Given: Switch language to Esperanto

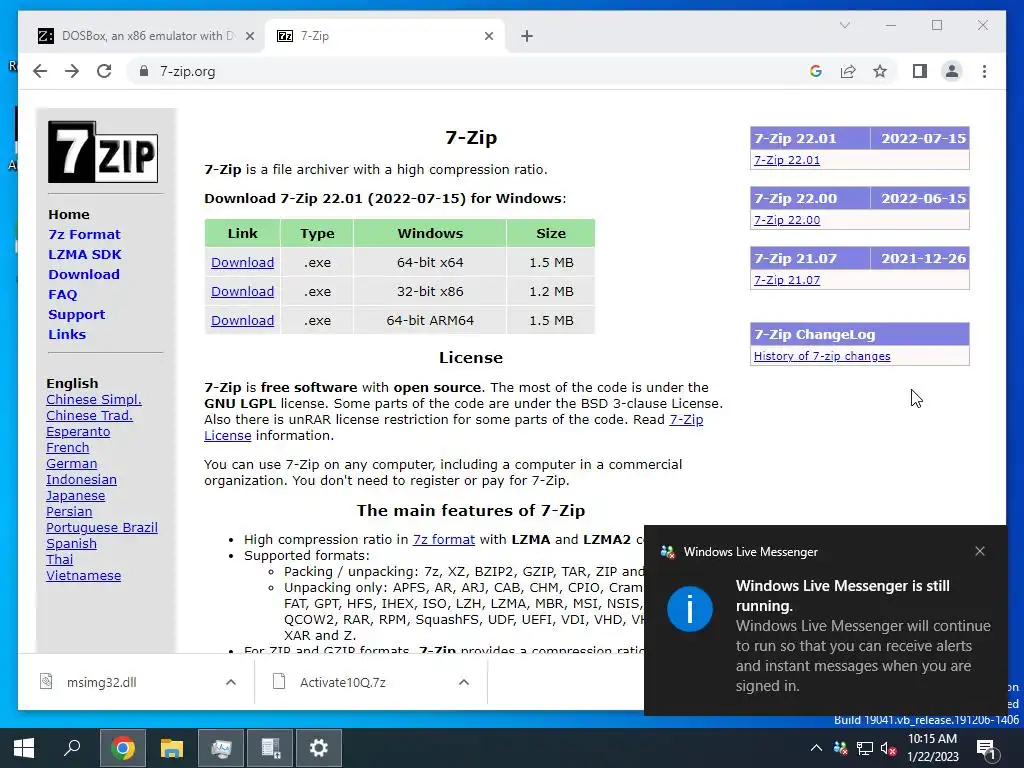Looking at the screenshot, I should pos(78,432).
